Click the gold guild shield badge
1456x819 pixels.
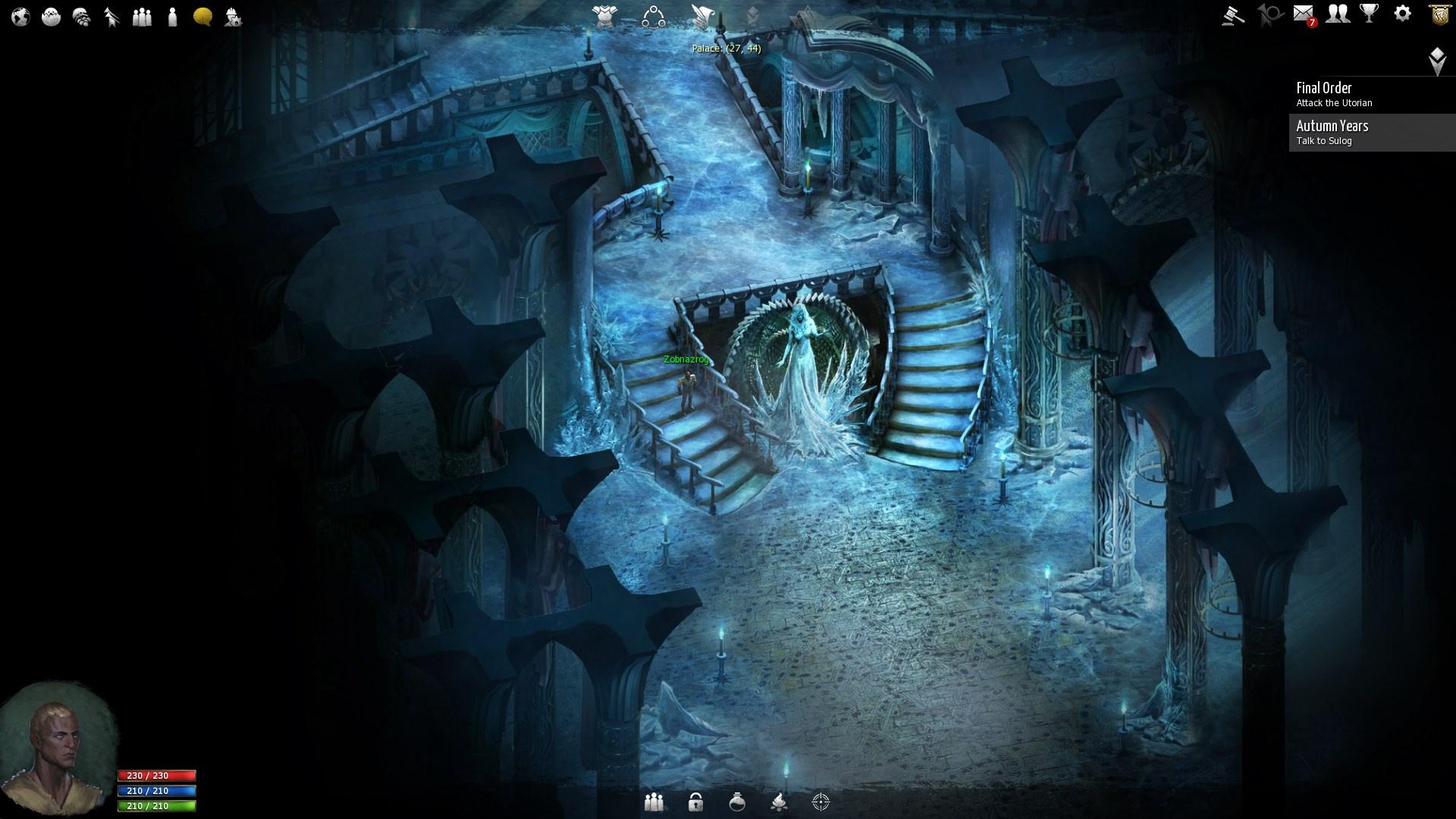(x=1439, y=15)
